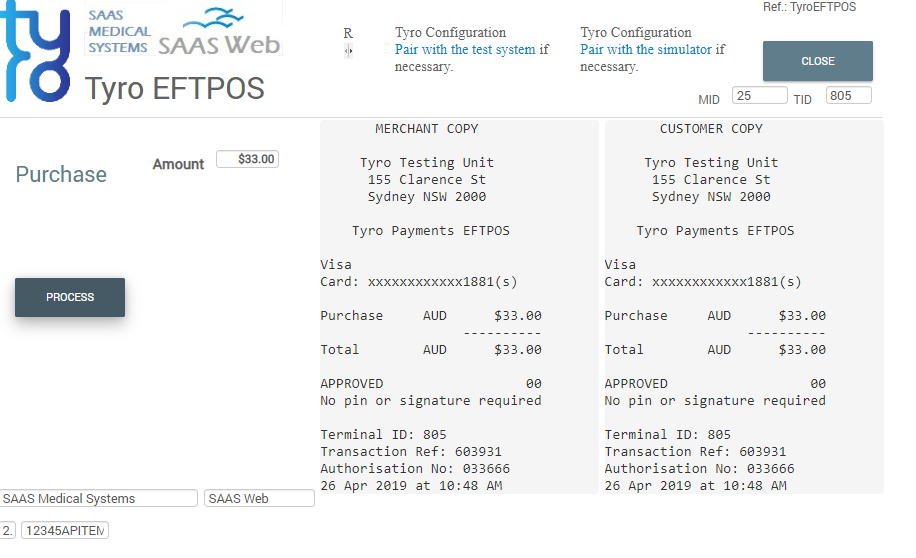Click customer copy 'Tyro Payments EFTPOS' line
Screen dimensions: 916x558
pyautogui.click(x=715, y=231)
